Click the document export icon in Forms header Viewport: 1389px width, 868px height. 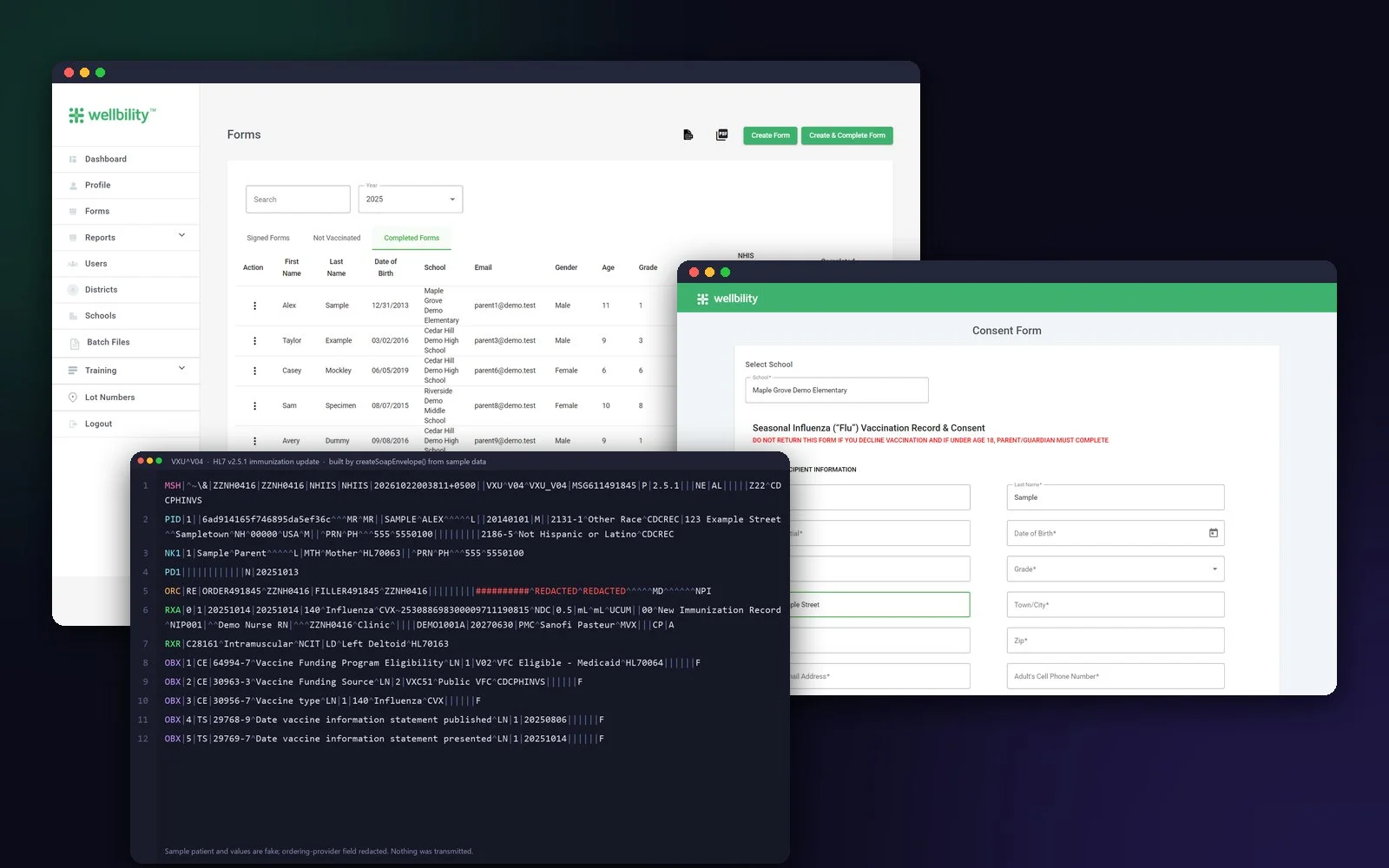coord(688,135)
